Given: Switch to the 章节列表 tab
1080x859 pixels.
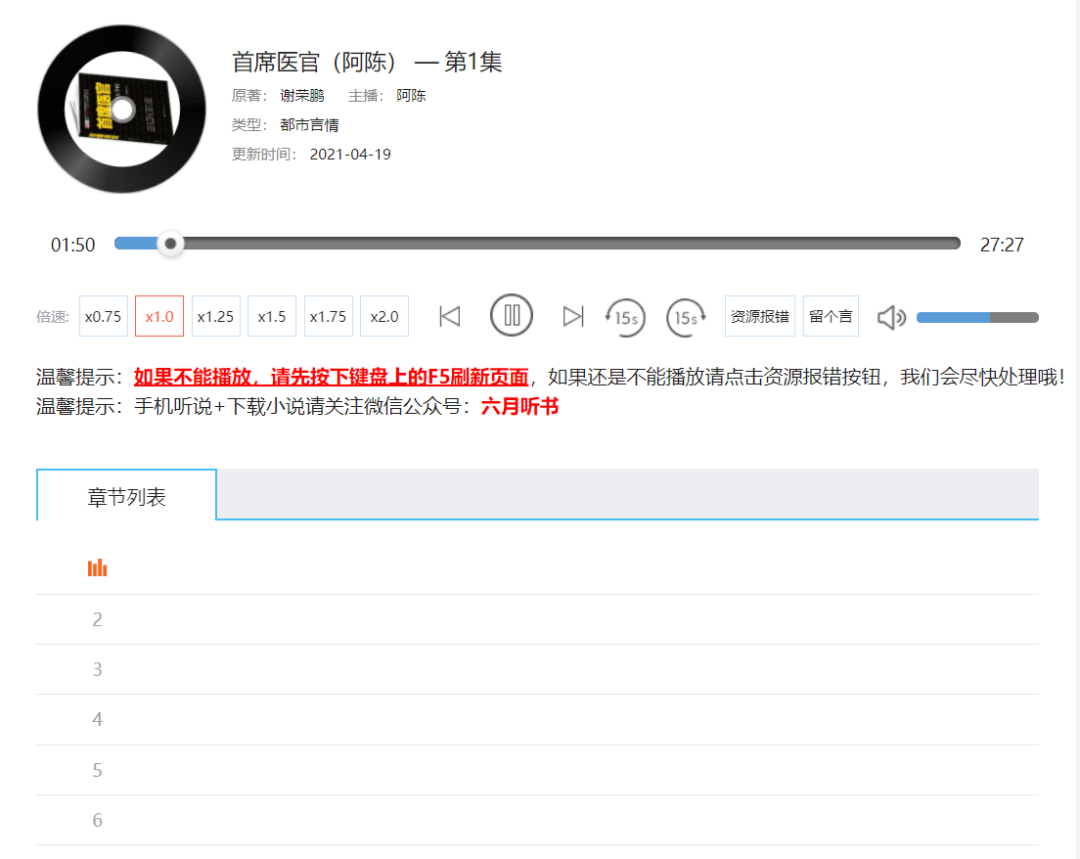Looking at the screenshot, I should coord(126,493).
